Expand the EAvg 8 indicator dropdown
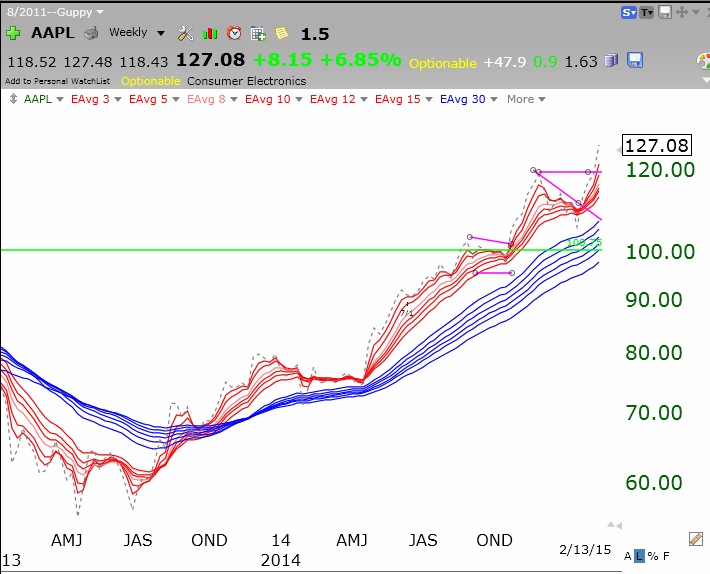 tap(234, 99)
